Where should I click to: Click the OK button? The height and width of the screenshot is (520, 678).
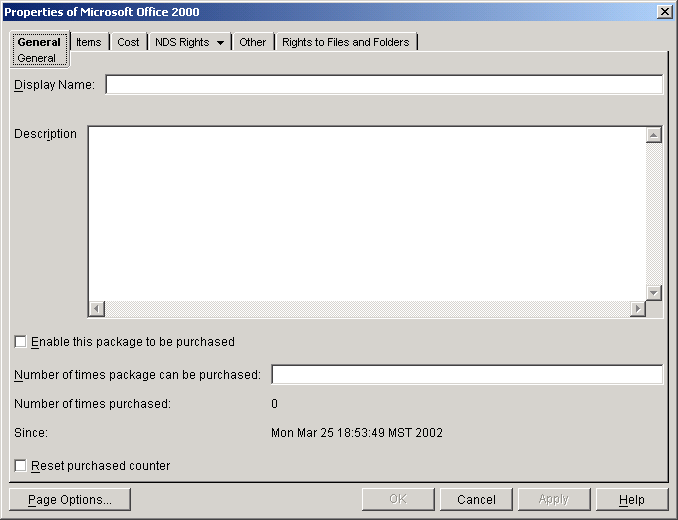tap(398, 499)
